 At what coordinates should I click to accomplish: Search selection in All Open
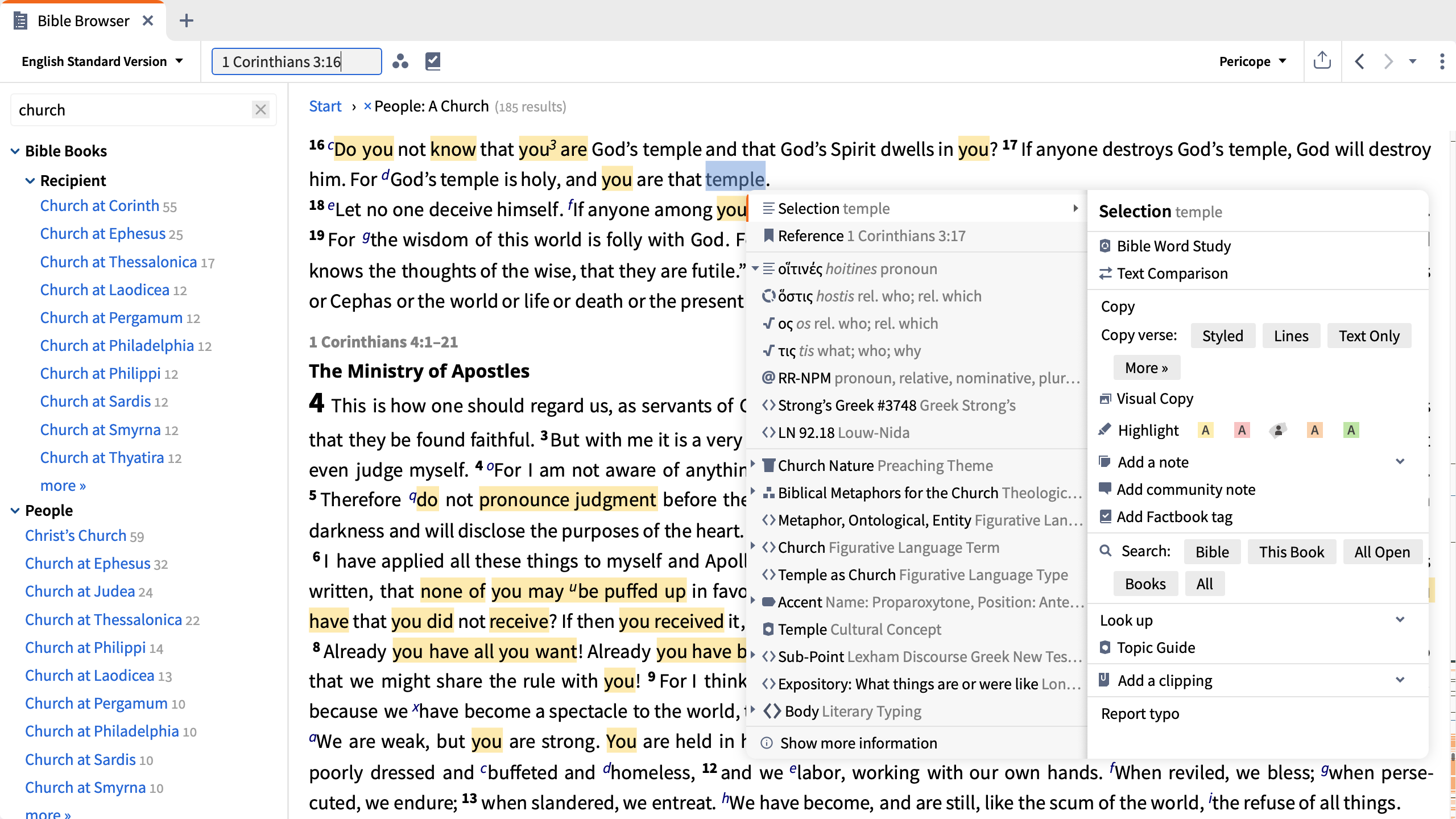tap(1382, 552)
